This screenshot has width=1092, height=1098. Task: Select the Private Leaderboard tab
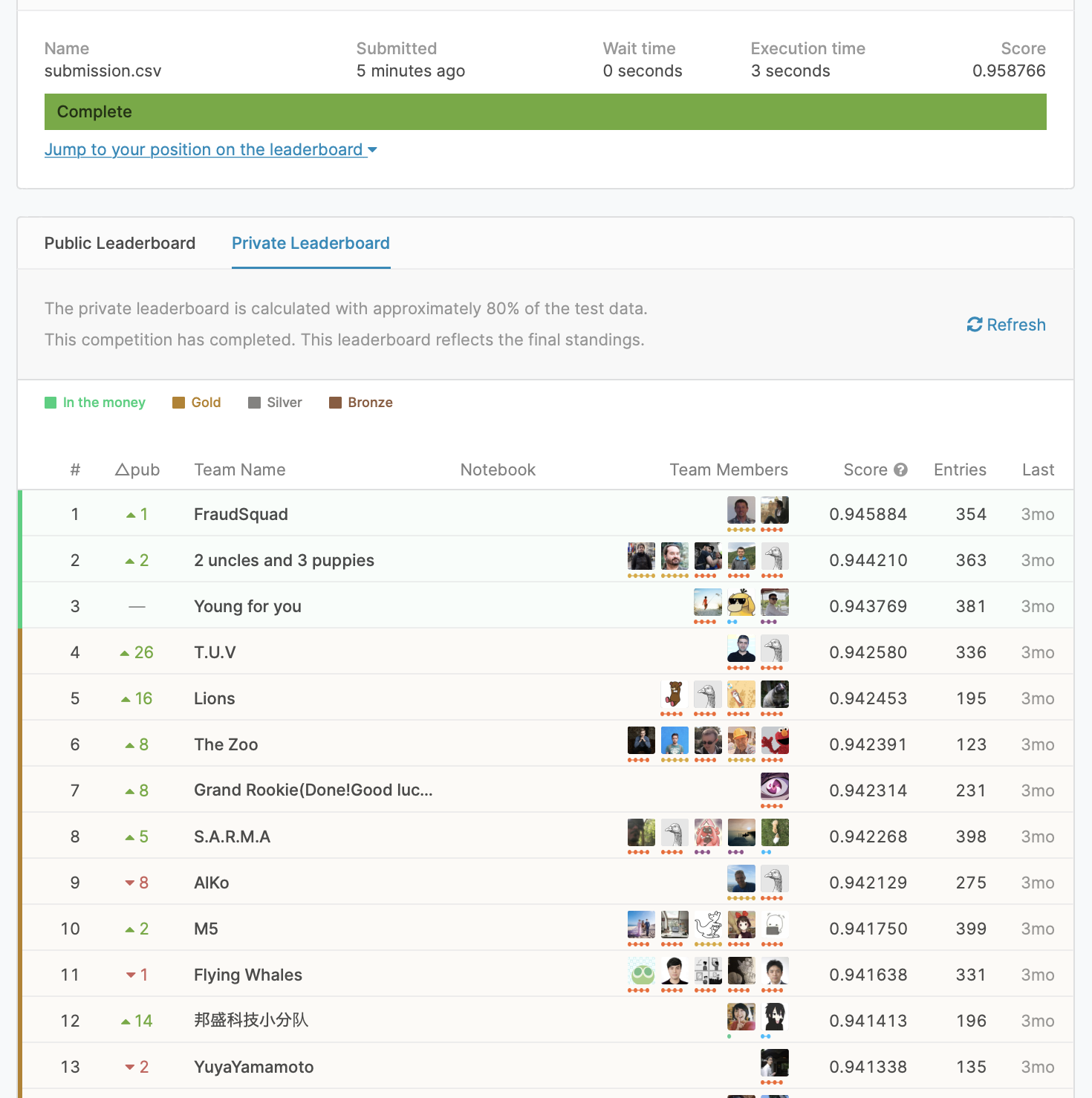[x=311, y=243]
